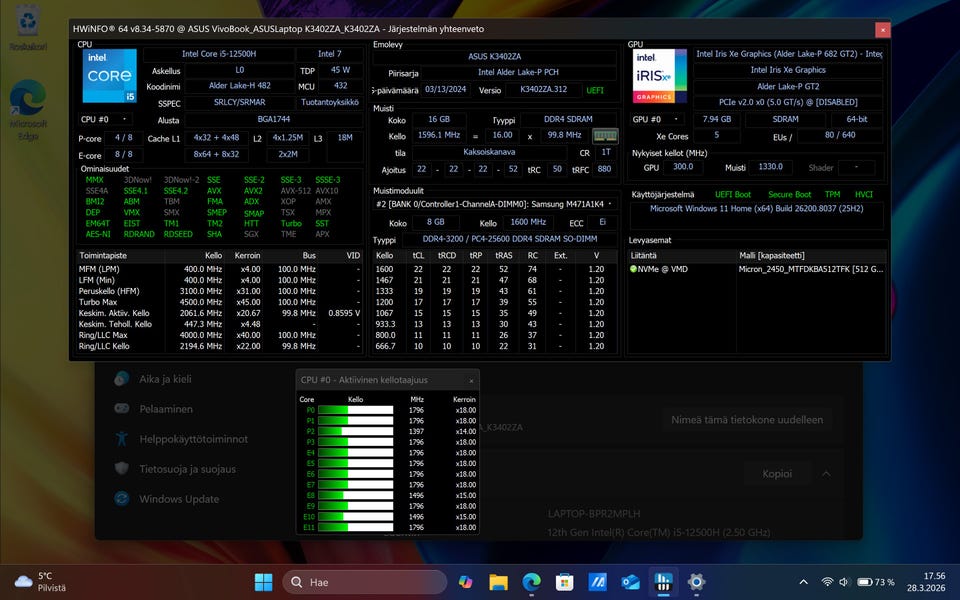The image size is (960, 600).
Task: Open the Windows Start menu
Action: point(263,581)
